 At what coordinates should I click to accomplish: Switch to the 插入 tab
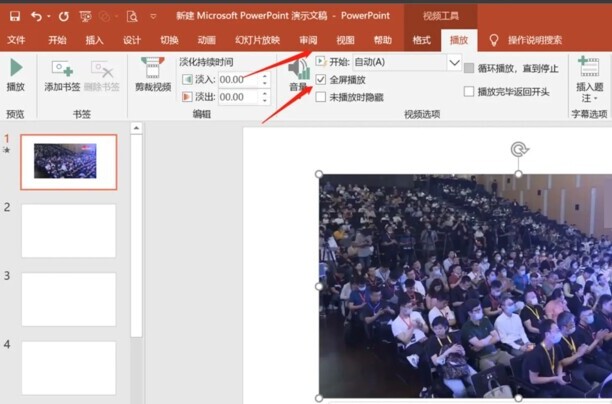[94, 40]
